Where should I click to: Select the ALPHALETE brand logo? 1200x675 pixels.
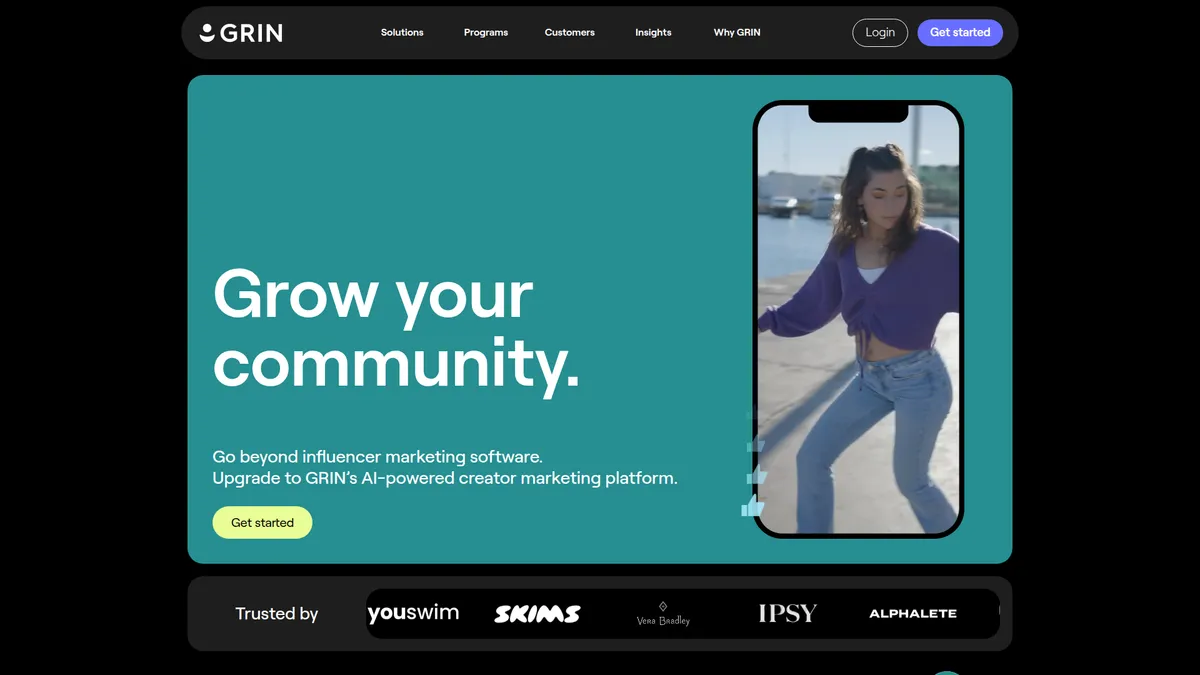click(x=913, y=614)
